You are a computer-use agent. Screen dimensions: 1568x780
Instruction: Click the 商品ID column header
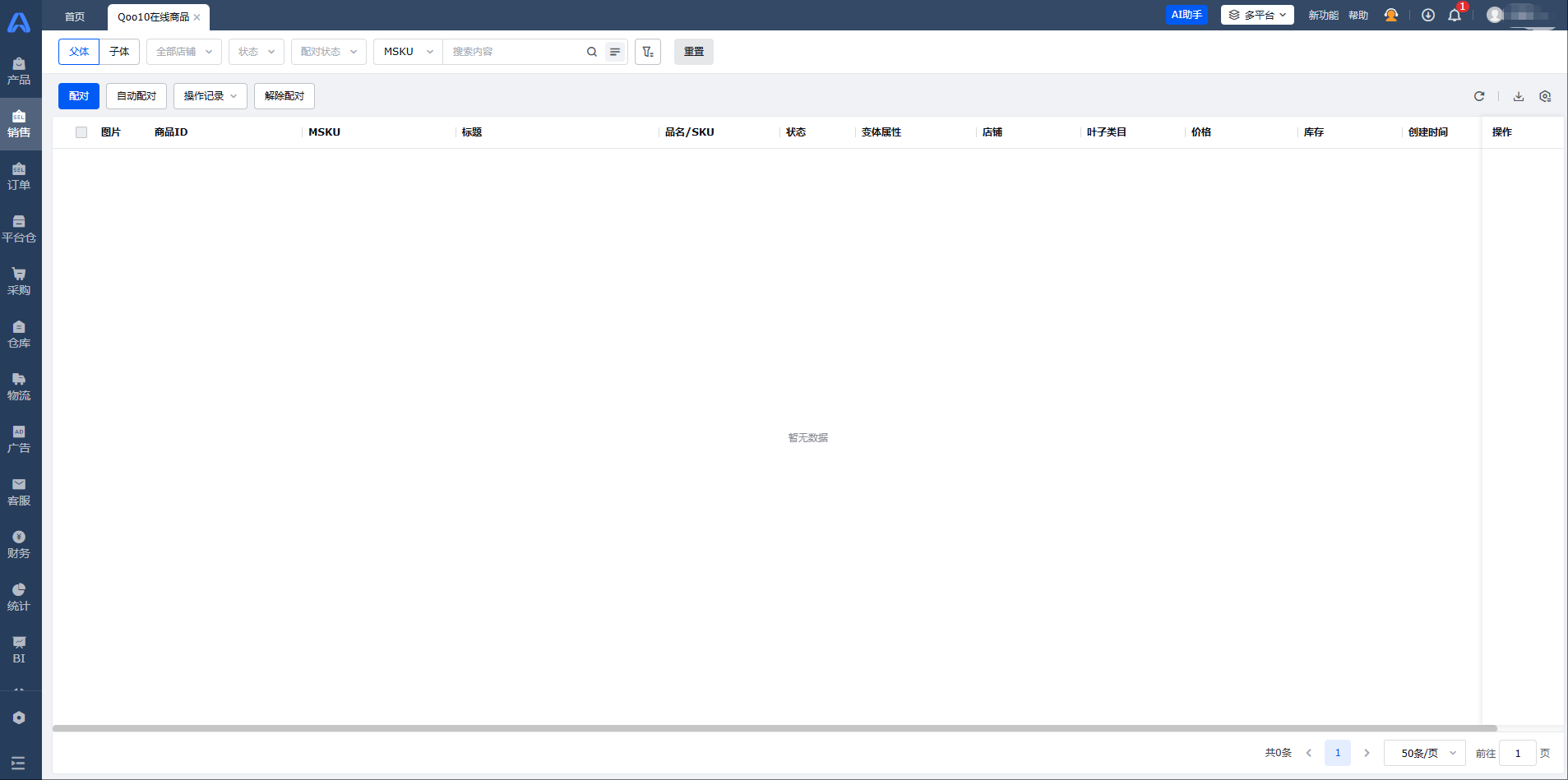click(171, 132)
